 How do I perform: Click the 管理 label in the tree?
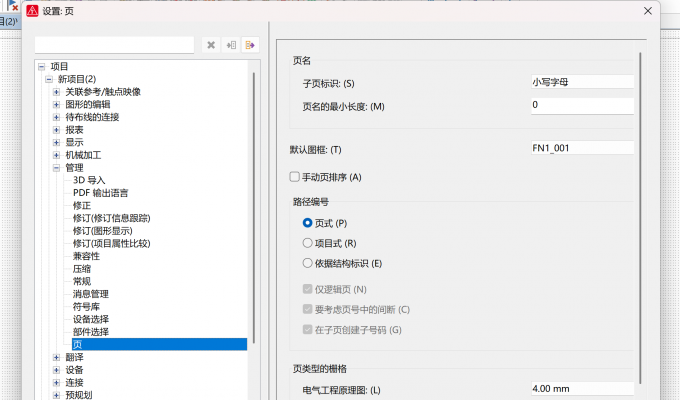74,168
